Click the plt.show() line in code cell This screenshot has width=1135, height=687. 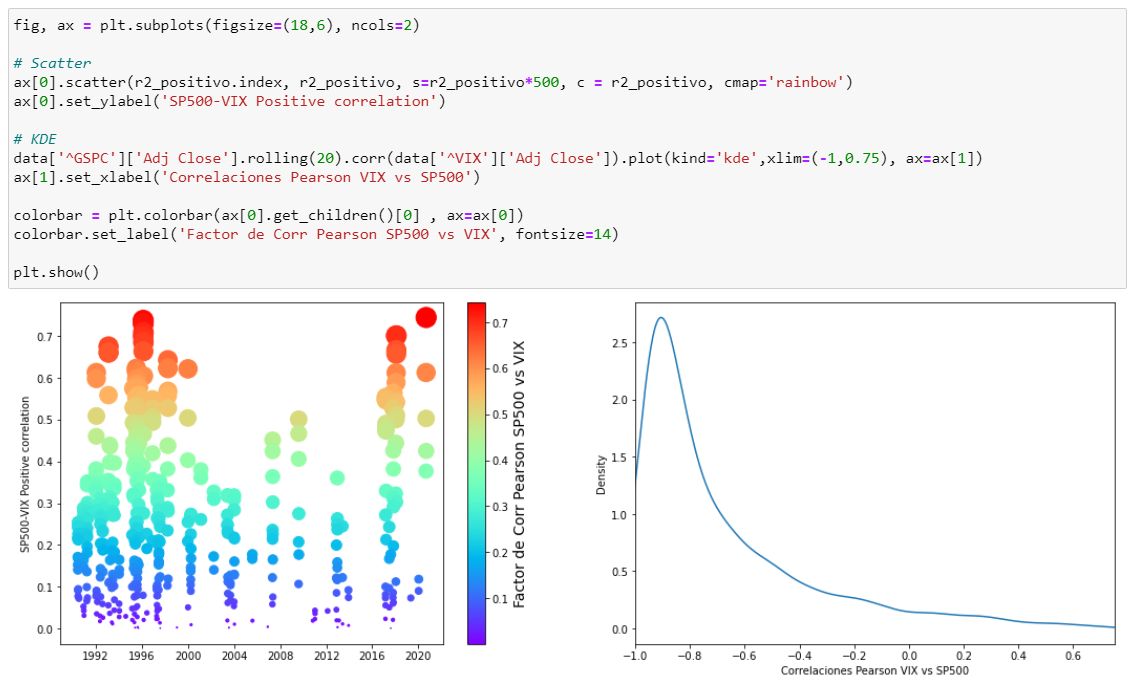(x=57, y=272)
